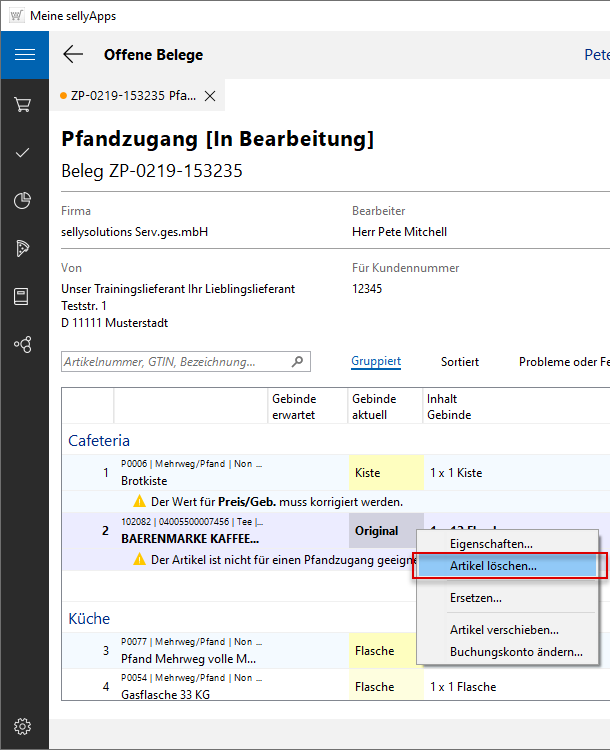Click the send/play sidebar icon
610x750 pixels.
tap(24, 248)
